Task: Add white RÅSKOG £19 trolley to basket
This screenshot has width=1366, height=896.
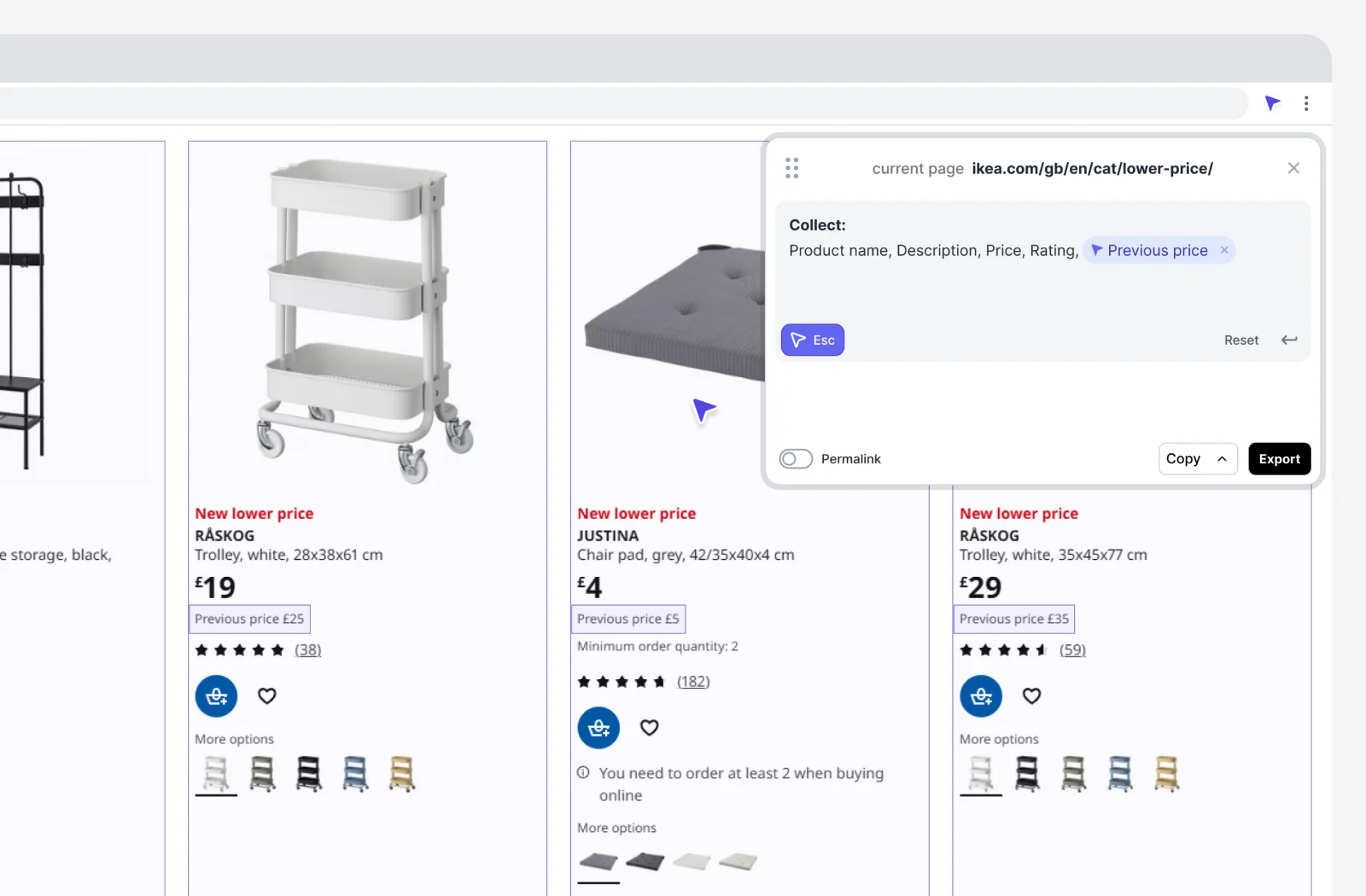Action: point(216,696)
